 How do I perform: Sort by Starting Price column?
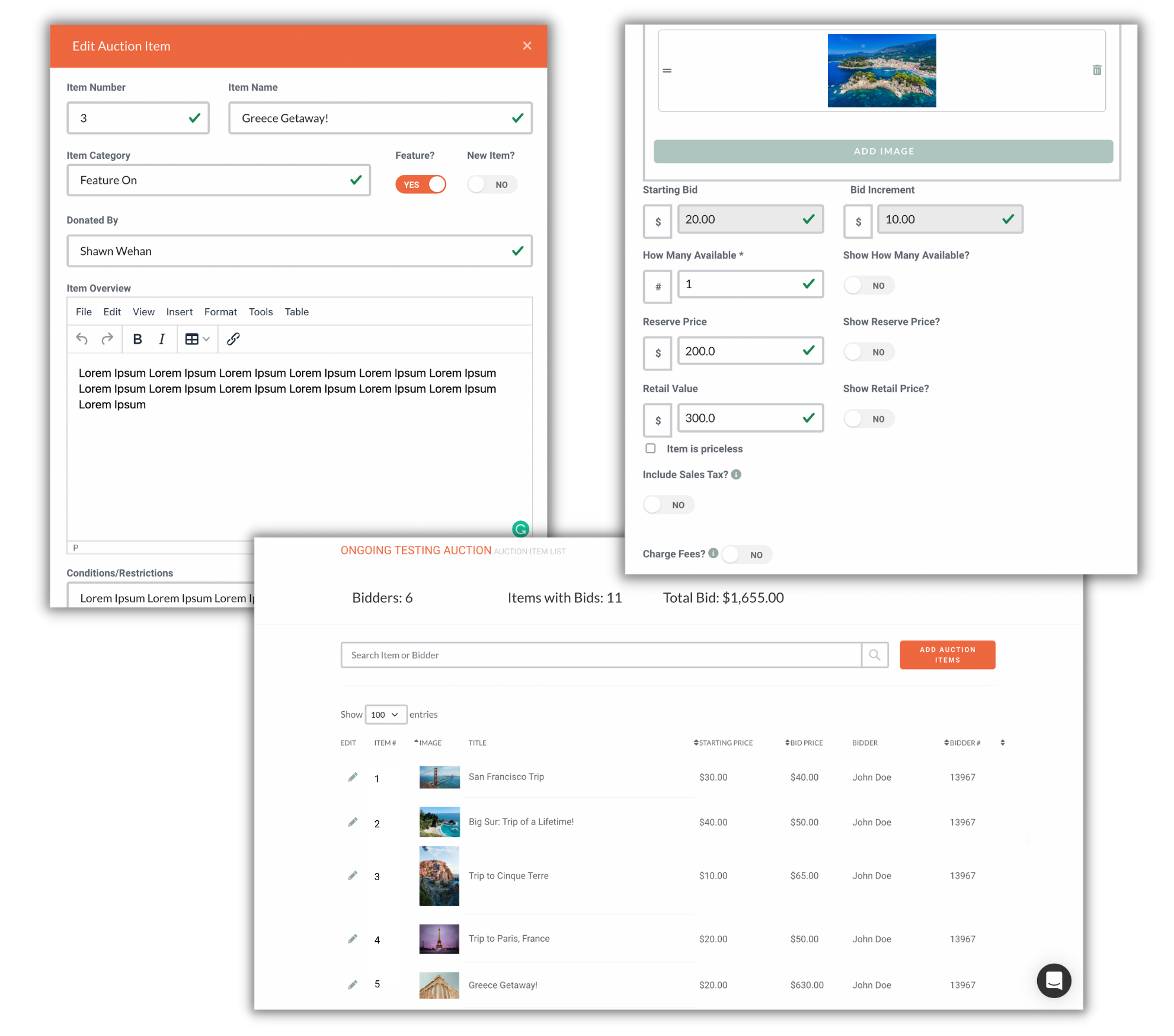point(723,743)
